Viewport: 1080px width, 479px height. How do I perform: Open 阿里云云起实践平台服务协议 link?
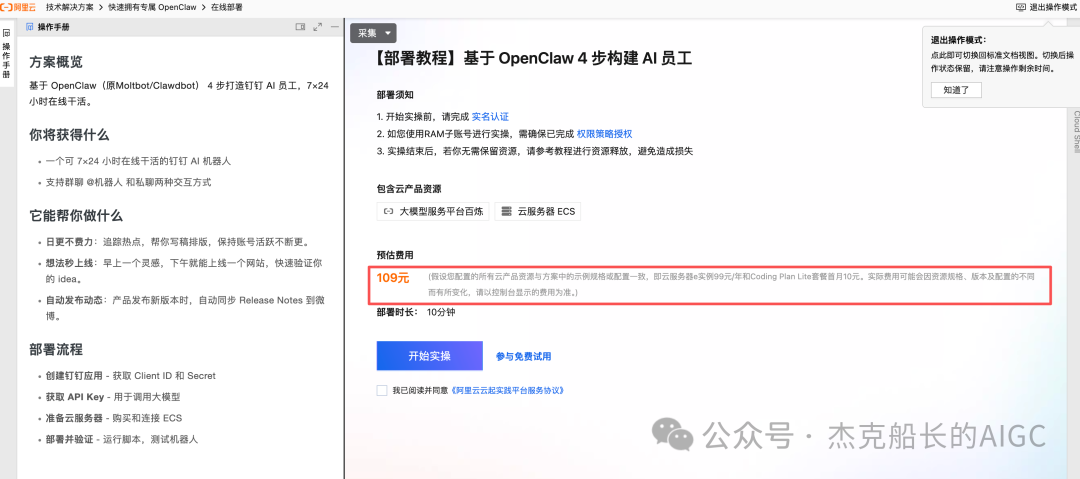pos(508,390)
